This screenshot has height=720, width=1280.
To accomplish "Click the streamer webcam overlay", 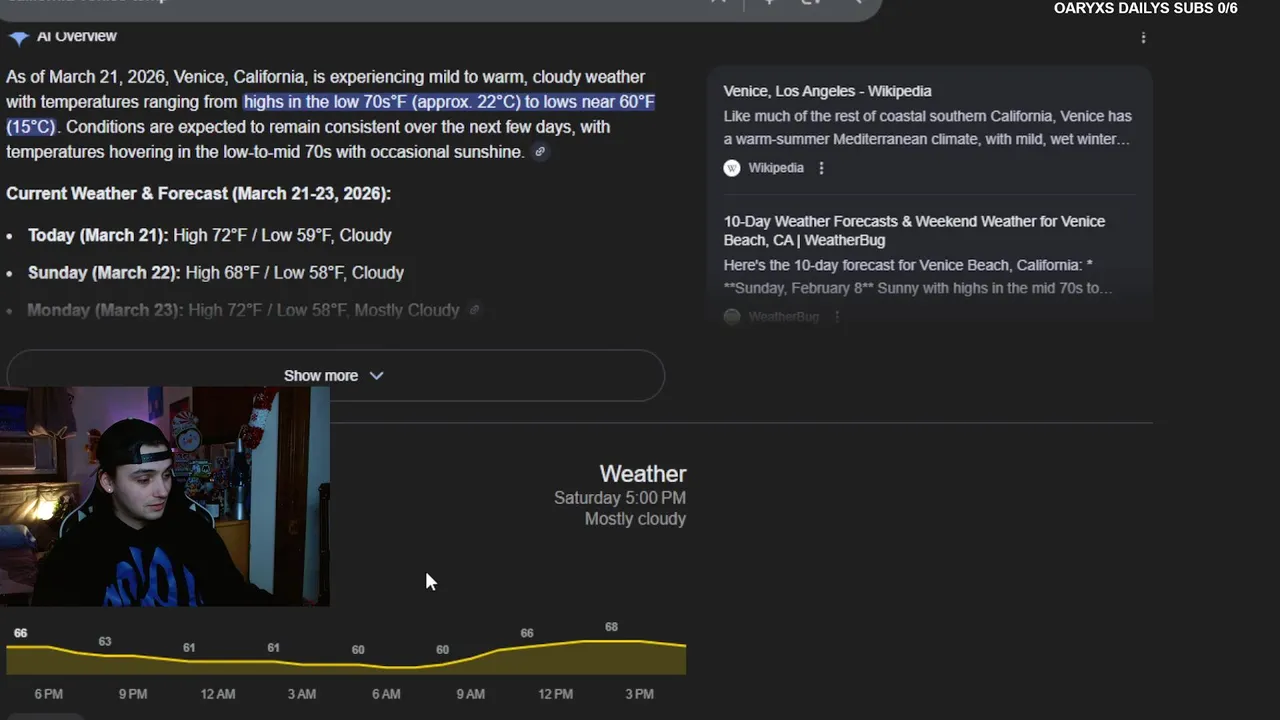I will click(x=165, y=496).
